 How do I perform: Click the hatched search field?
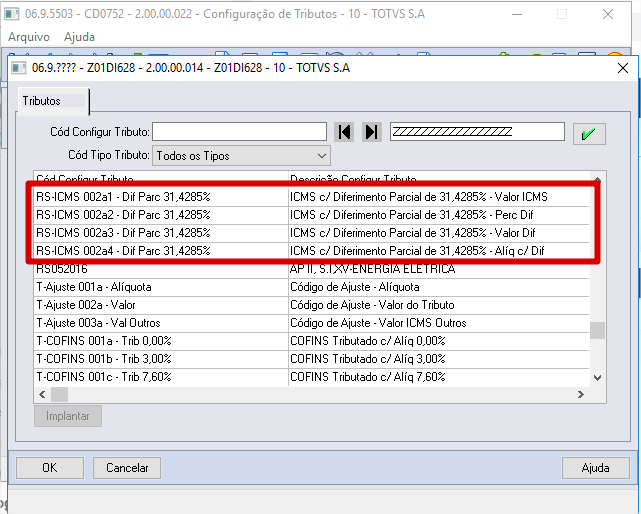pyautogui.click(x=477, y=132)
